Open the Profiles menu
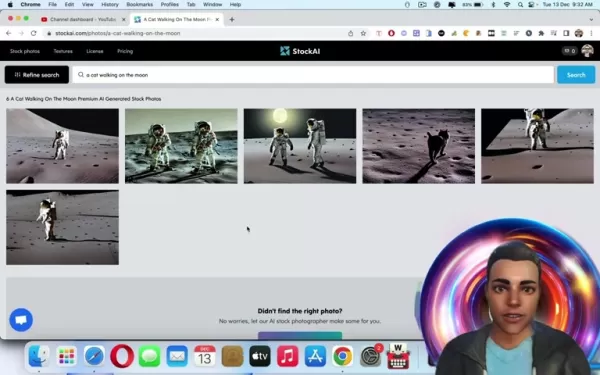 (170, 5)
